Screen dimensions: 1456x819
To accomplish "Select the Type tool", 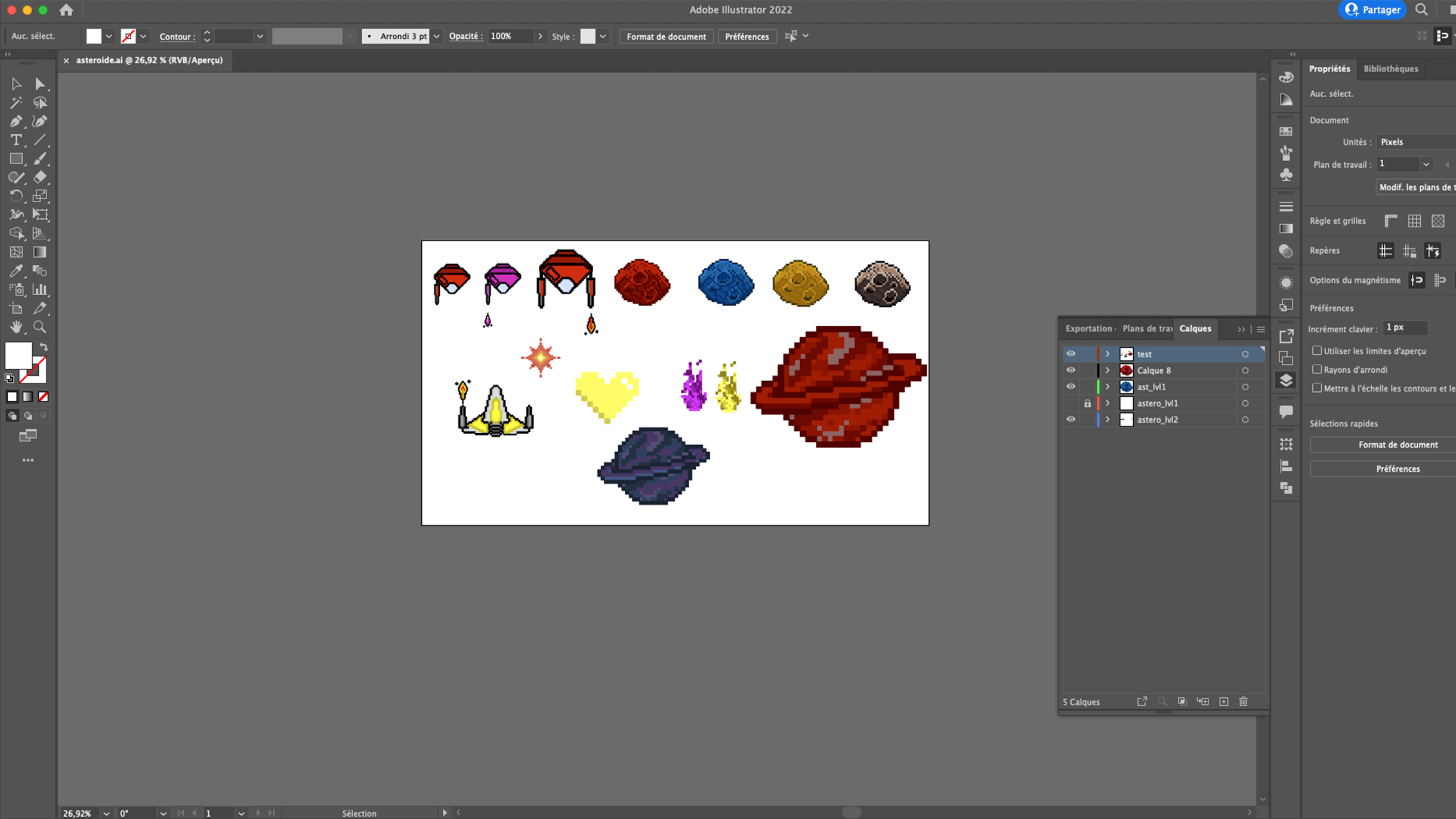I will click(16, 140).
